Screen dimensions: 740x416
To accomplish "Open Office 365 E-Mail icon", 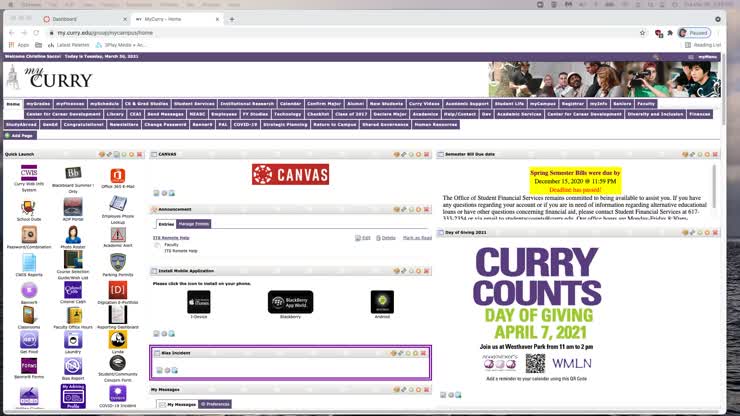I will click(118, 176).
